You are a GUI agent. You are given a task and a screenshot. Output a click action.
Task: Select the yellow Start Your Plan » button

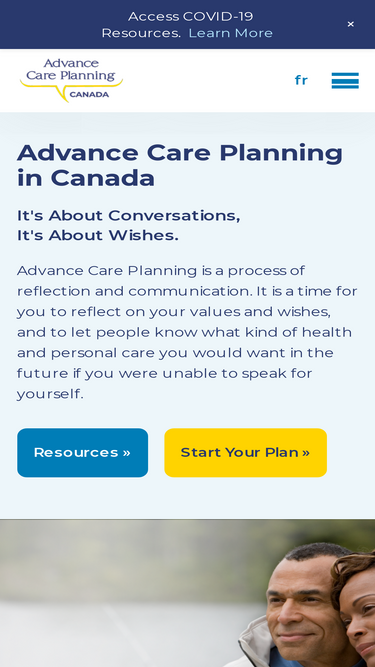245,453
